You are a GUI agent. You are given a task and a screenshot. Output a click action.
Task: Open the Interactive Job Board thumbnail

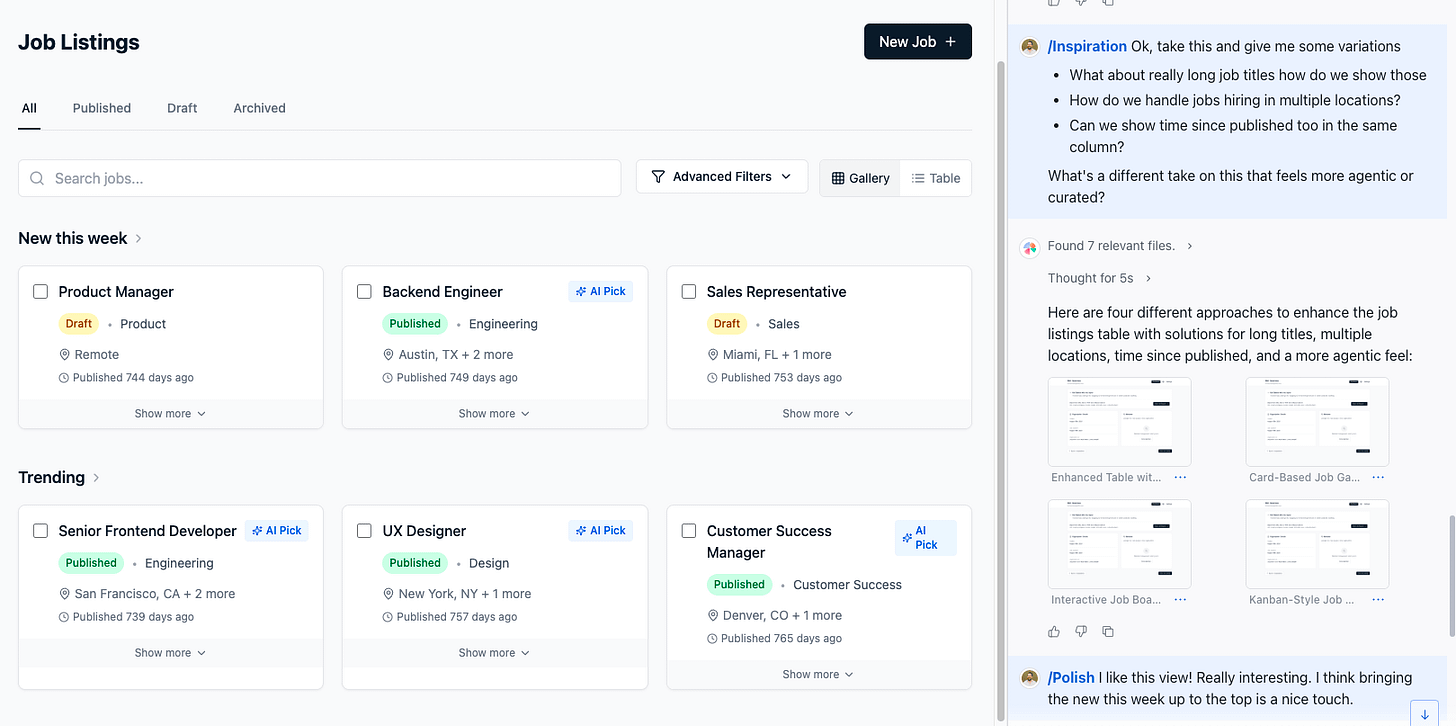tap(1119, 544)
